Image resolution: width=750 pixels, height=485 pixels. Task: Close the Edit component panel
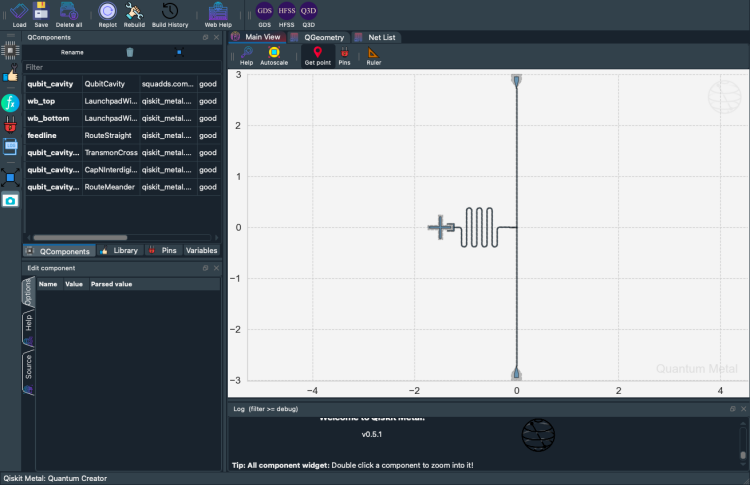tap(217, 268)
